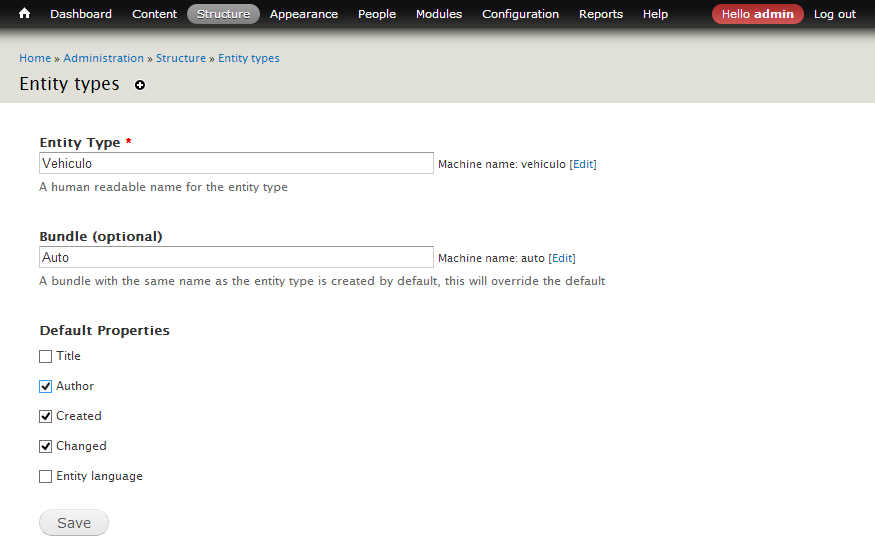This screenshot has width=875, height=547.
Task: Open the Configuration menu
Action: 520,14
